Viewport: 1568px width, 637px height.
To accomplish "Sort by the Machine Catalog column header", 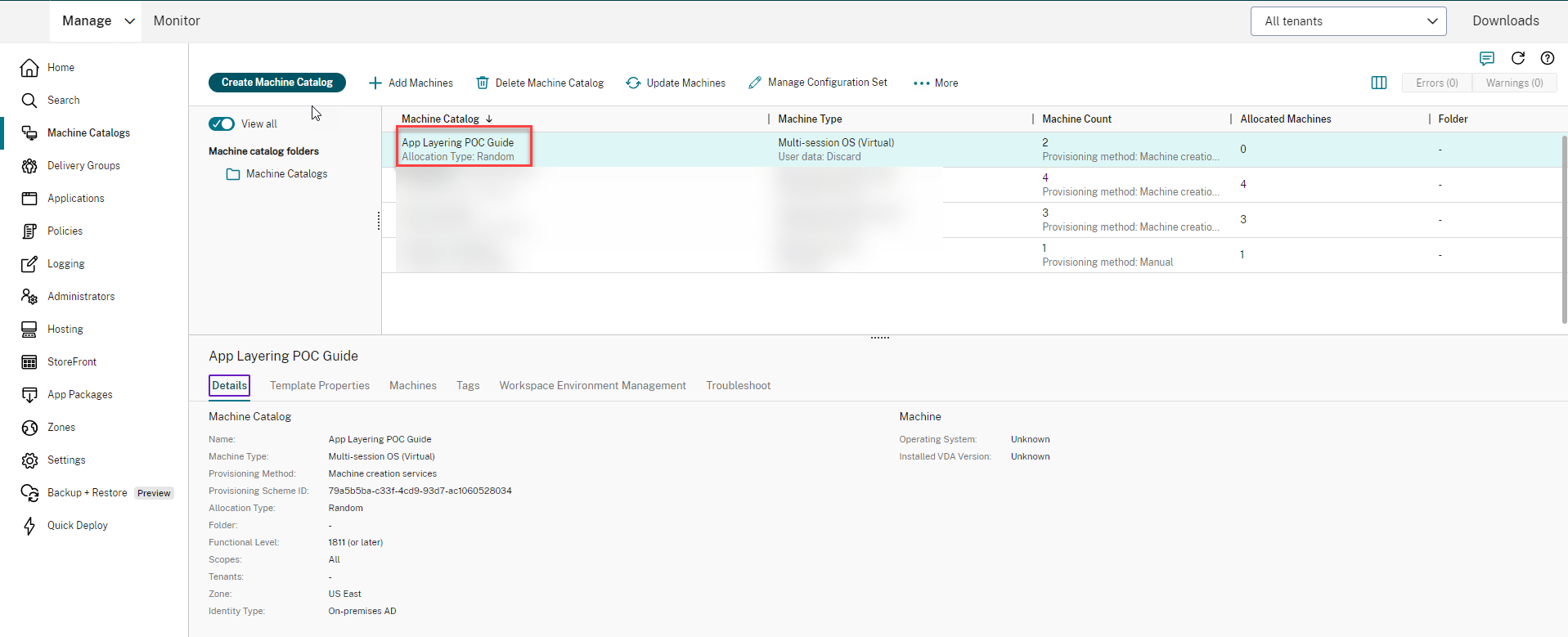I will coord(440,119).
